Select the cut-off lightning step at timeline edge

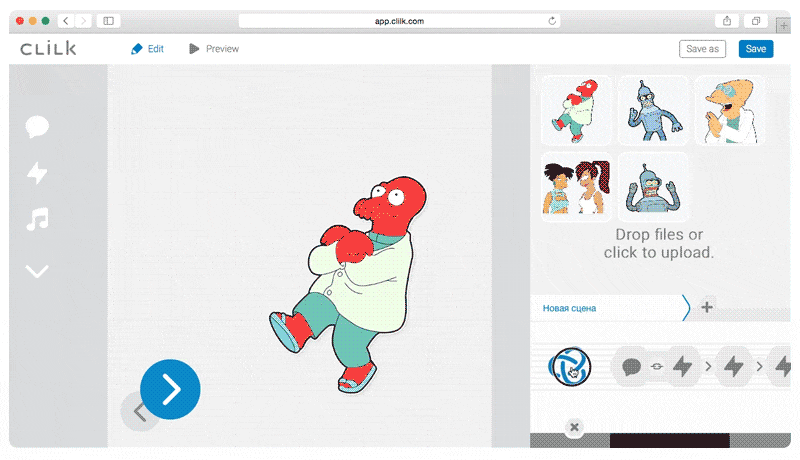(780, 366)
